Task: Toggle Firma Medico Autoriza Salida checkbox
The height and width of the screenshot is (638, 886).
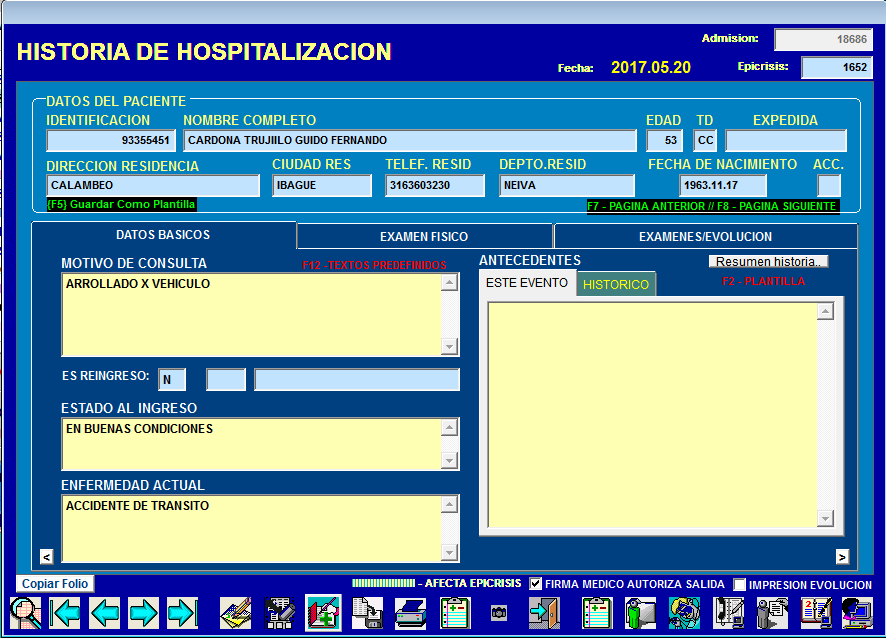Action: pos(536,584)
